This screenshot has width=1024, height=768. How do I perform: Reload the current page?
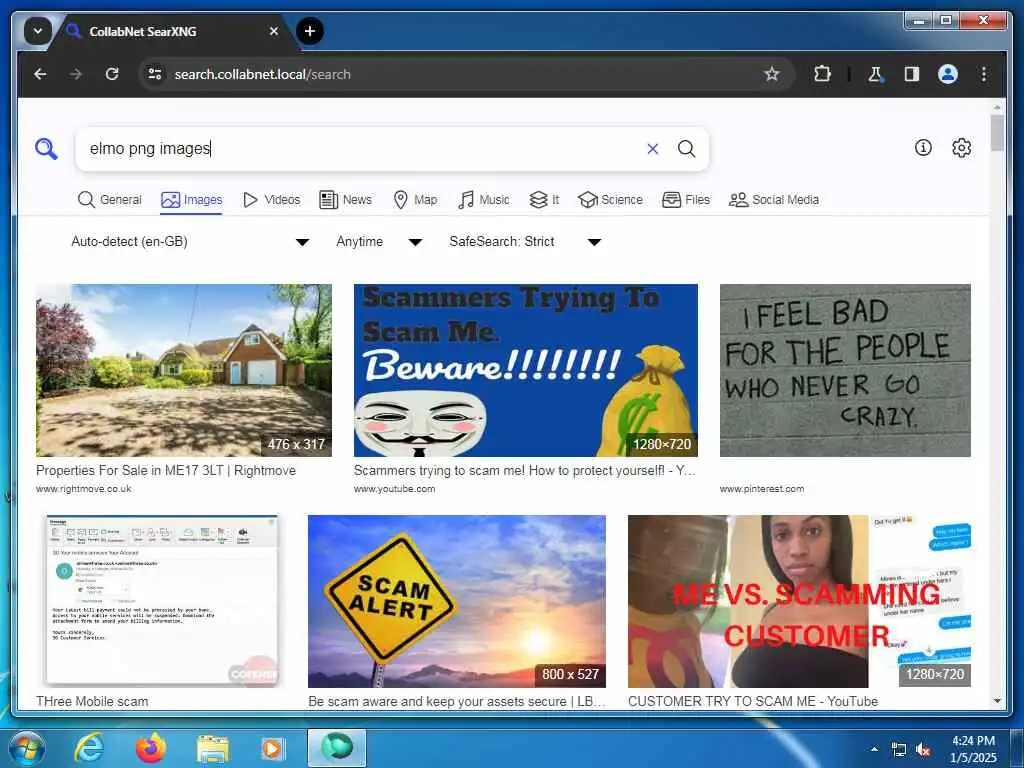pyautogui.click(x=112, y=74)
